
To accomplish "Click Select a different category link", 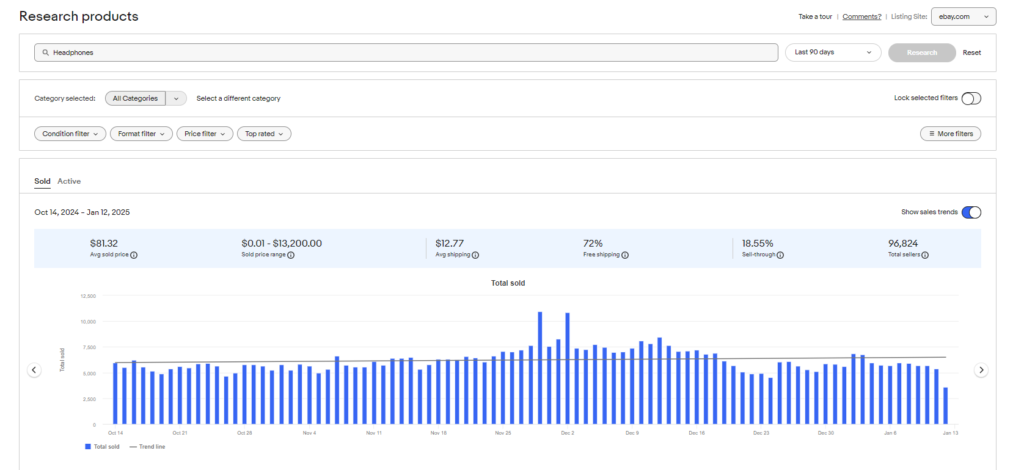I will click(x=238, y=99).
